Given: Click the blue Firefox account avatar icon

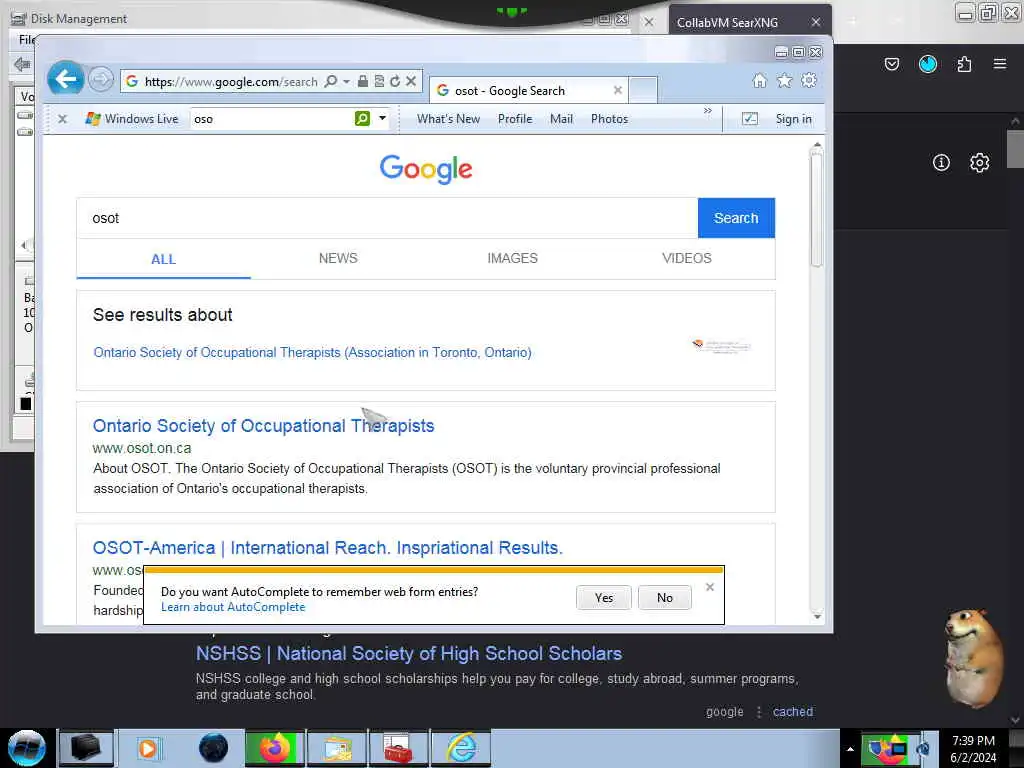Looking at the screenshot, I should point(927,64).
